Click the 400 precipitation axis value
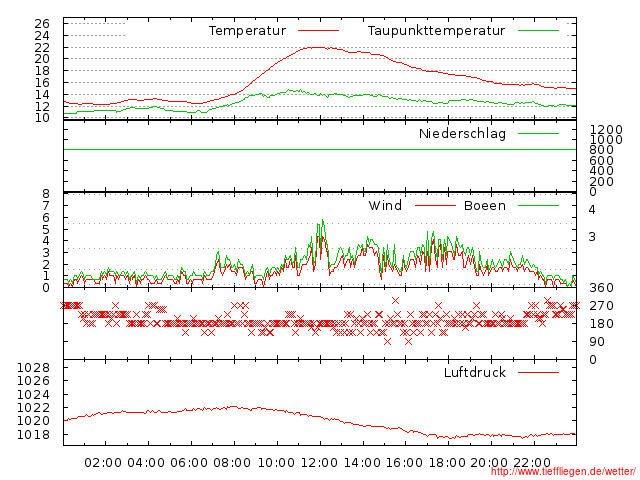This screenshot has height=480, width=640. [x=601, y=171]
